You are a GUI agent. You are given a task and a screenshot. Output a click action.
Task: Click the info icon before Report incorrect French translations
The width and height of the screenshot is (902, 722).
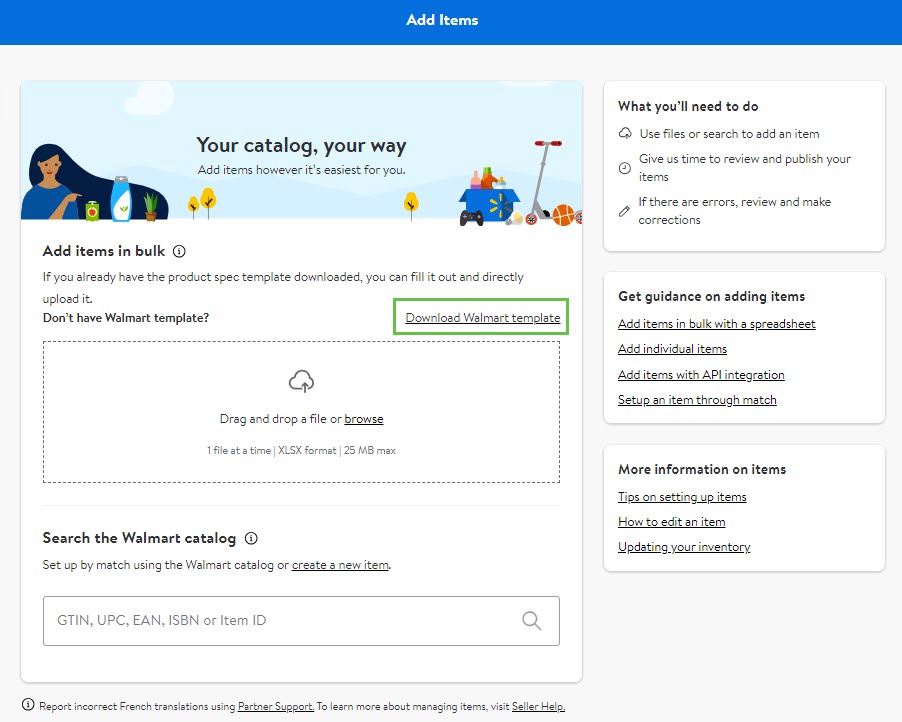(28, 705)
